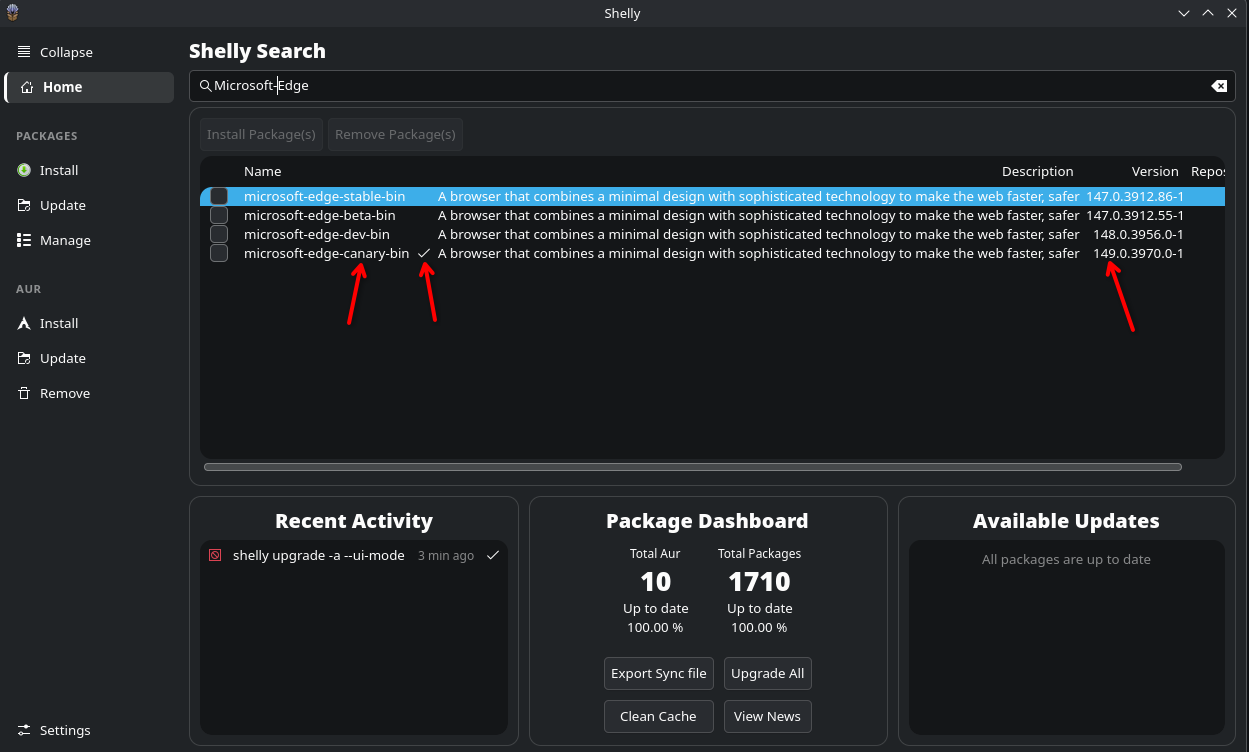
Task: Click the search magnifier icon
Action: tap(205, 86)
